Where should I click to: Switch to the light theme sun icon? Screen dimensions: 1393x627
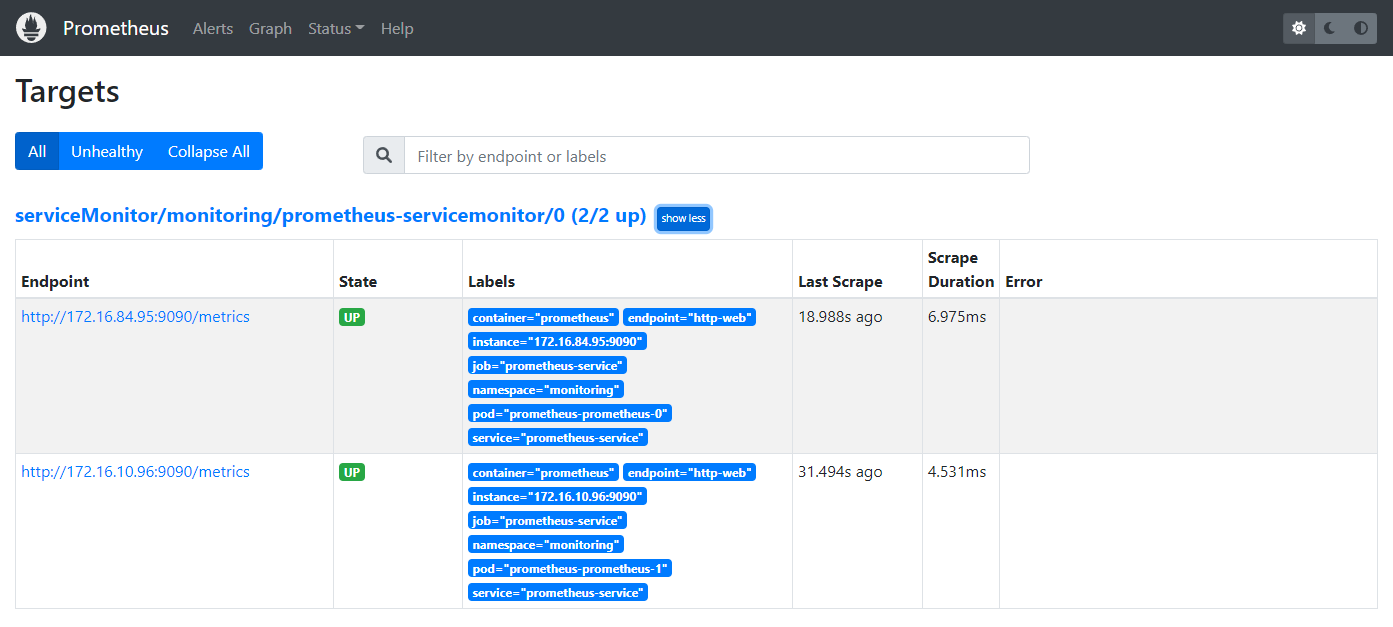[x=1299, y=28]
